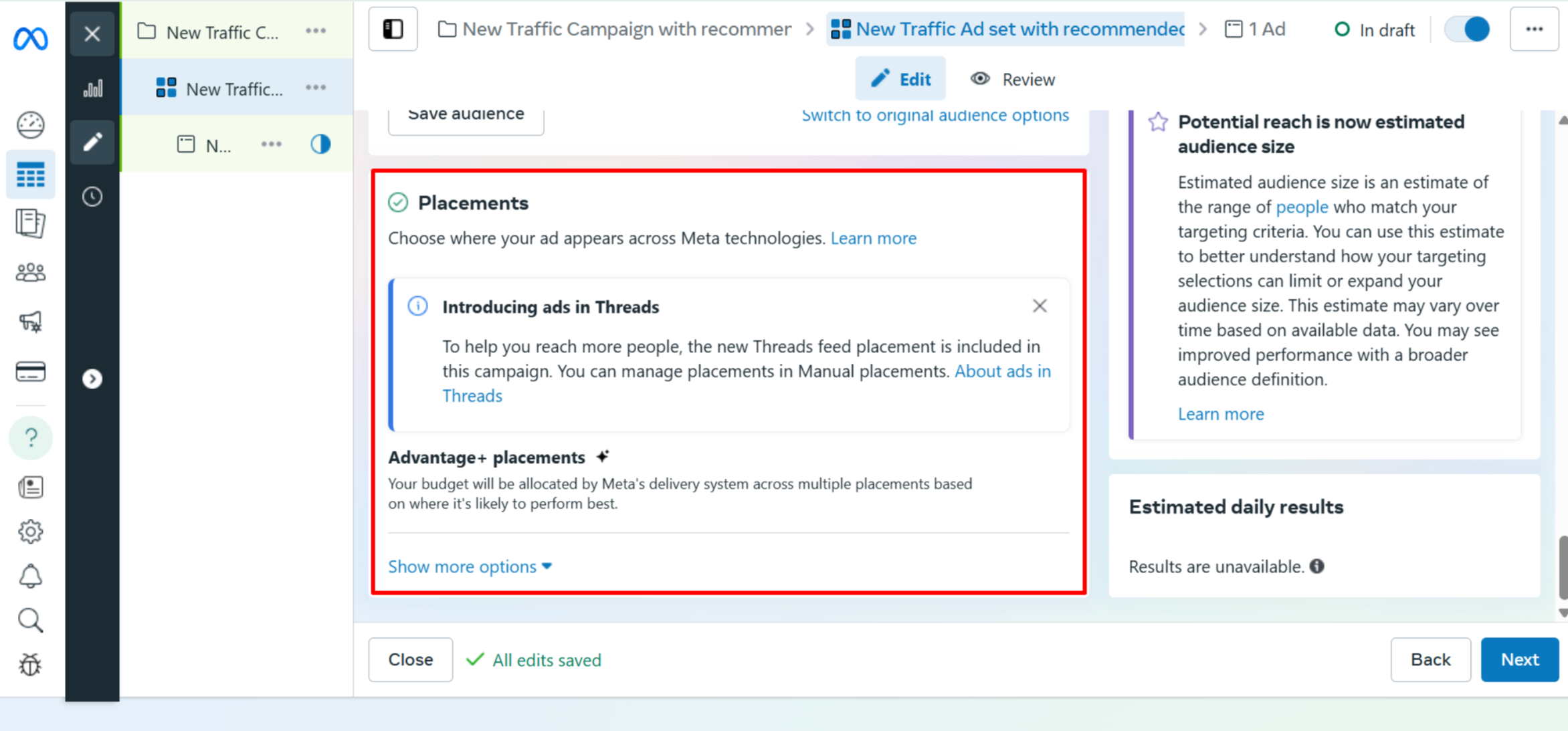The width and height of the screenshot is (1568, 731).
Task: Click the ad half-circle status toggle
Action: click(320, 144)
